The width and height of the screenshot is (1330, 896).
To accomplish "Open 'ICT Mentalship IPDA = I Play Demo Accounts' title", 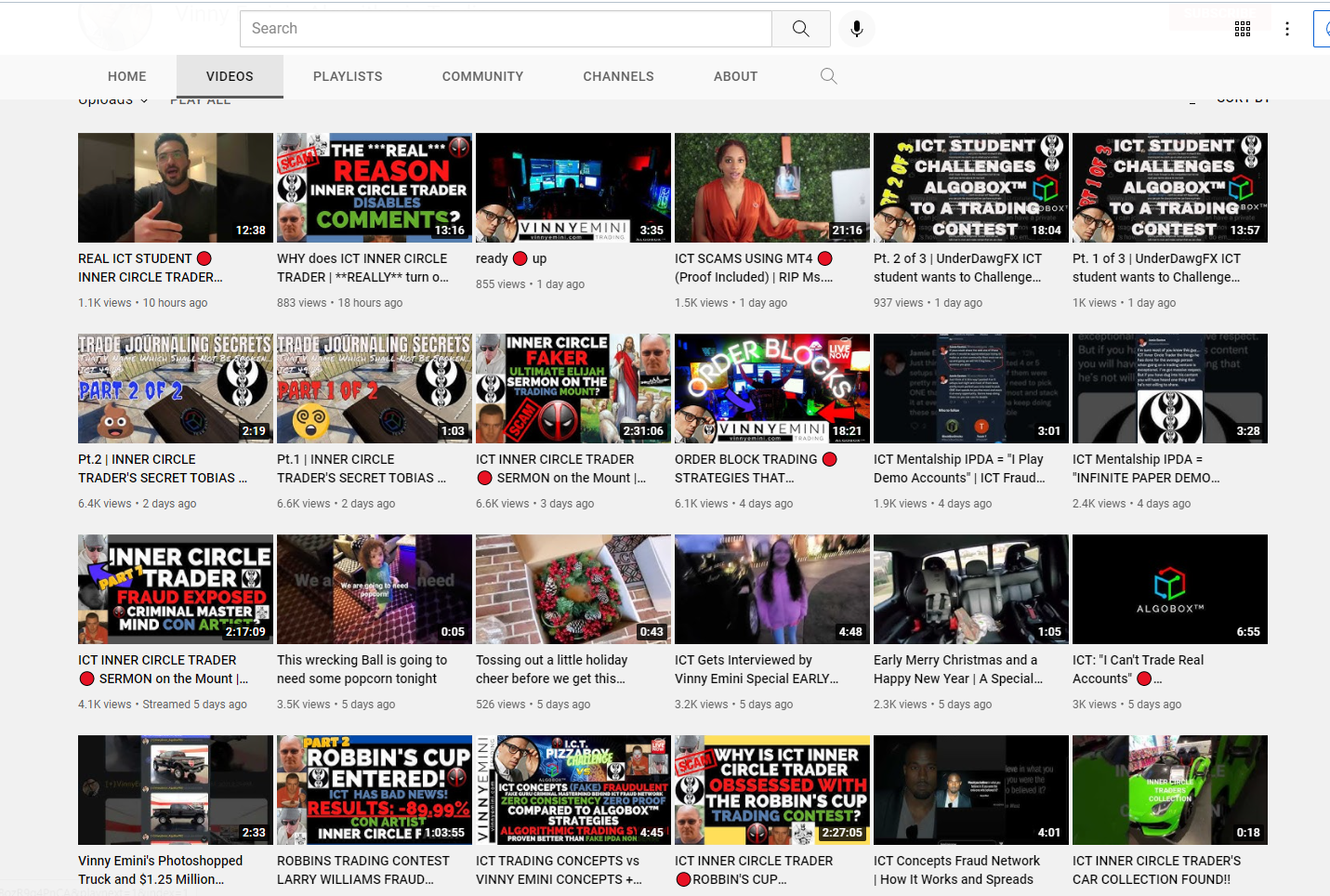I will point(959,468).
